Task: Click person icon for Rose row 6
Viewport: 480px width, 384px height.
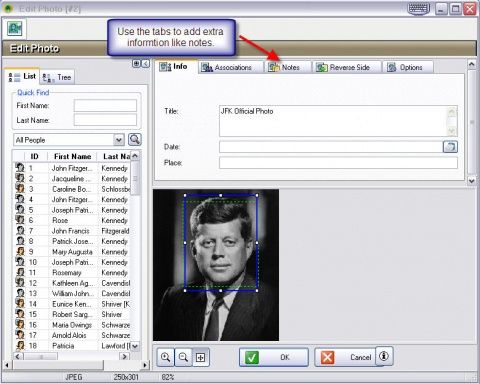Action: coord(20,220)
